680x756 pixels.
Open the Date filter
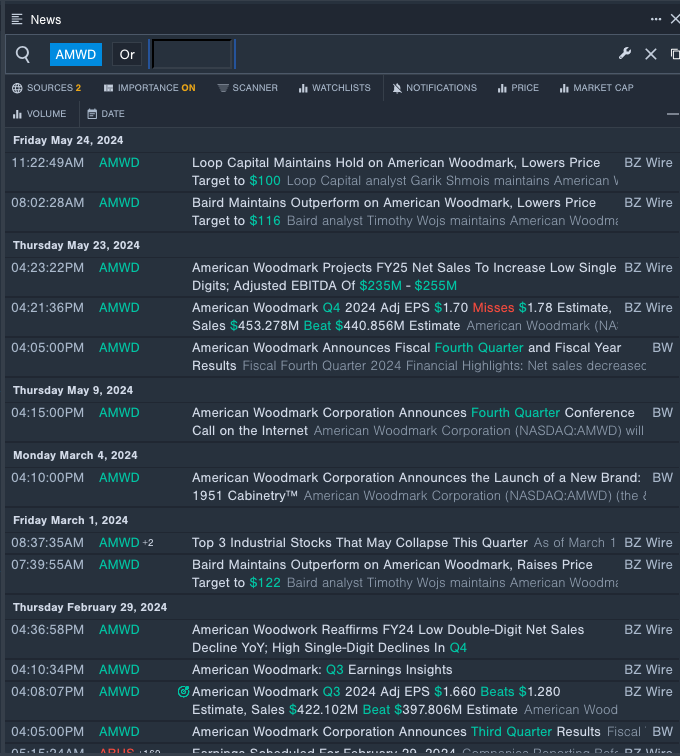(x=106, y=114)
